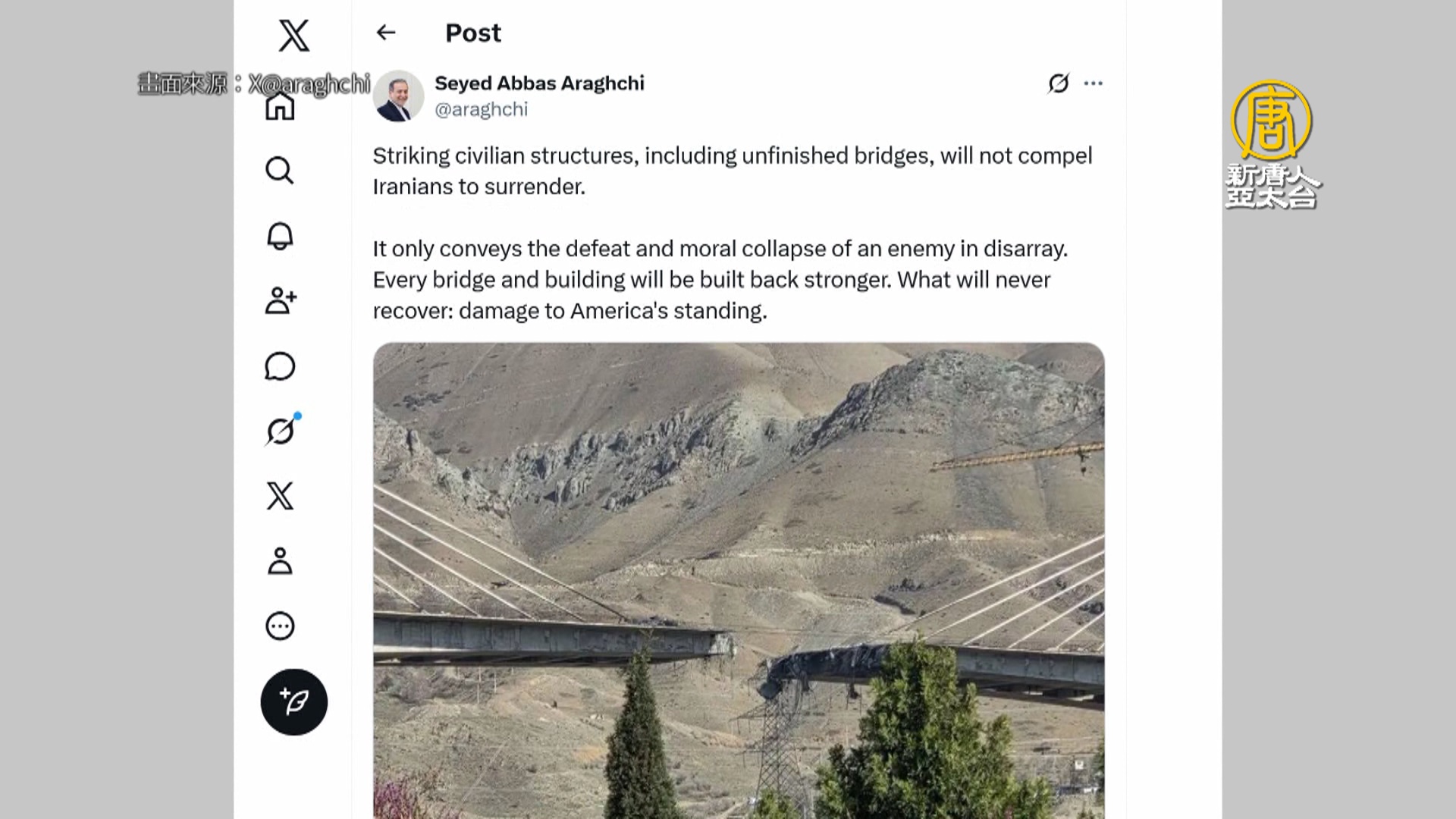Open the Follow people icon
1456x819 pixels.
(x=280, y=301)
